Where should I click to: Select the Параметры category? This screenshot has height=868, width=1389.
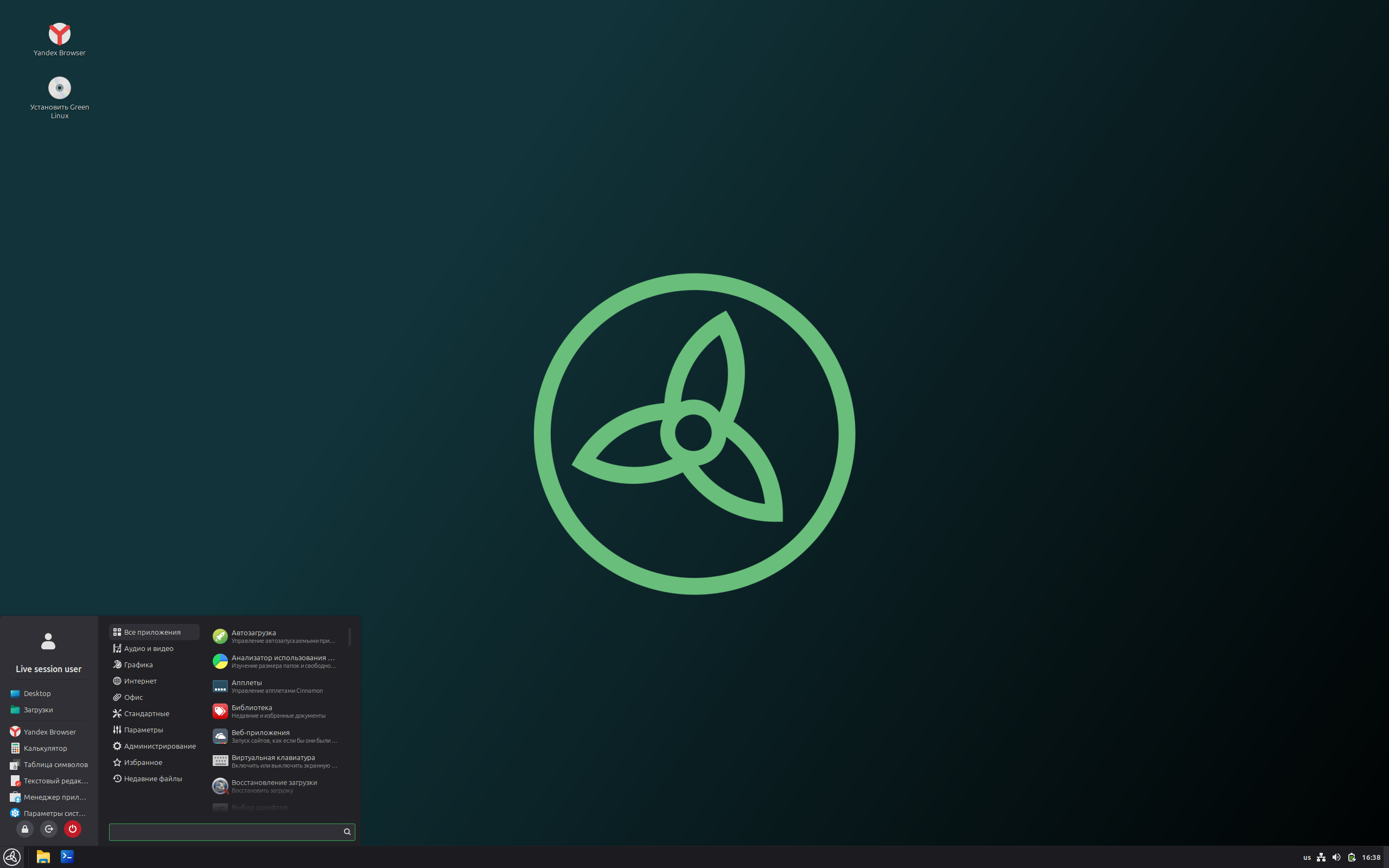(x=155, y=730)
